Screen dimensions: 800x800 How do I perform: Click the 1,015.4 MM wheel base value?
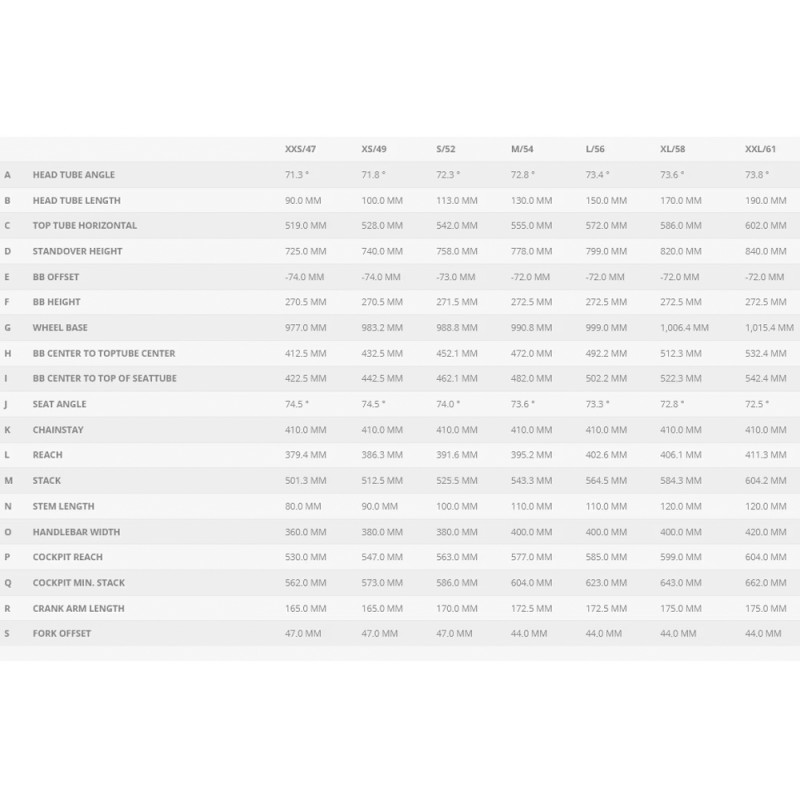pos(769,327)
